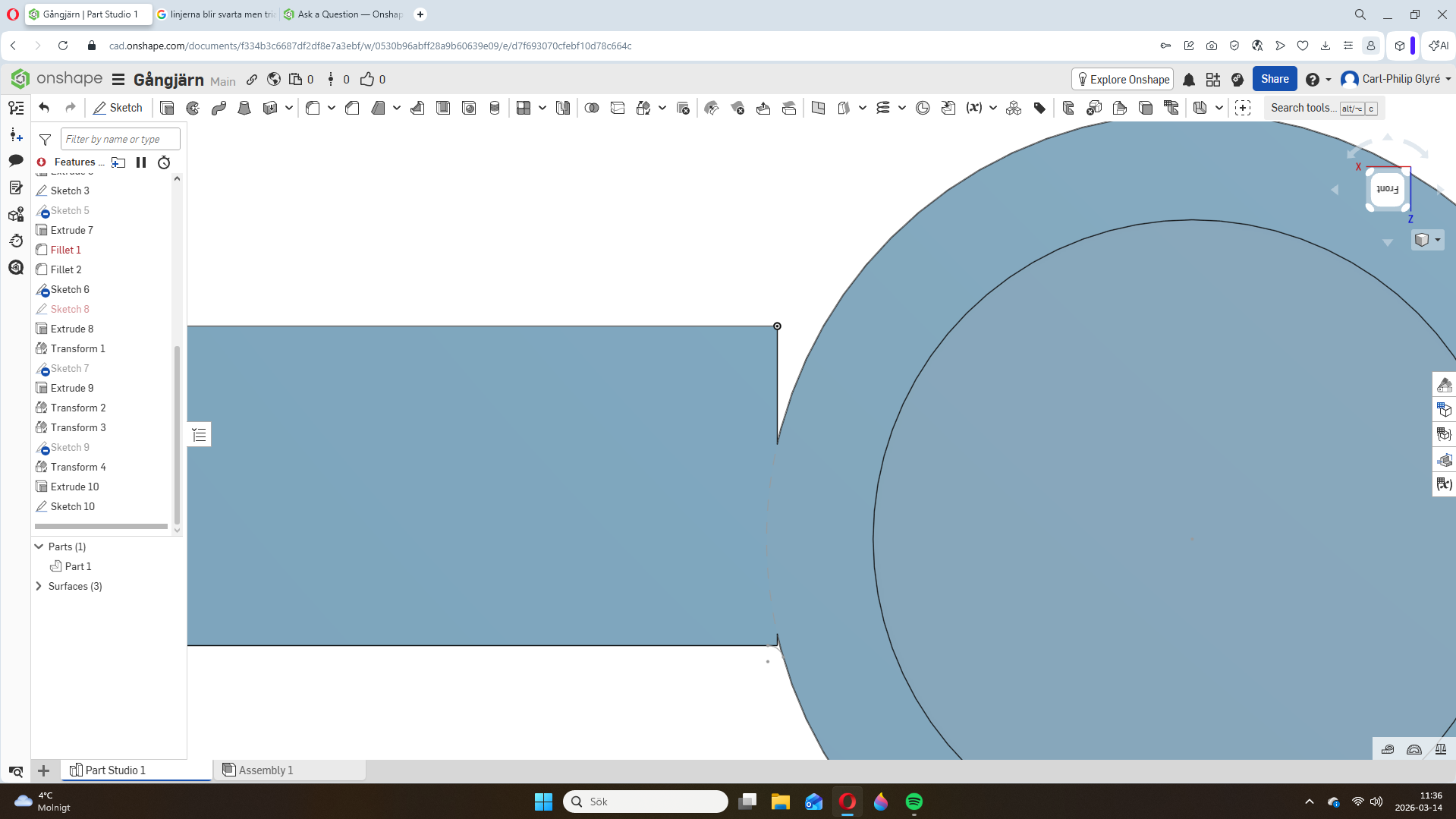The width and height of the screenshot is (1456, 819).
Task: Select the Revolve tool
Action: [193, 108]
